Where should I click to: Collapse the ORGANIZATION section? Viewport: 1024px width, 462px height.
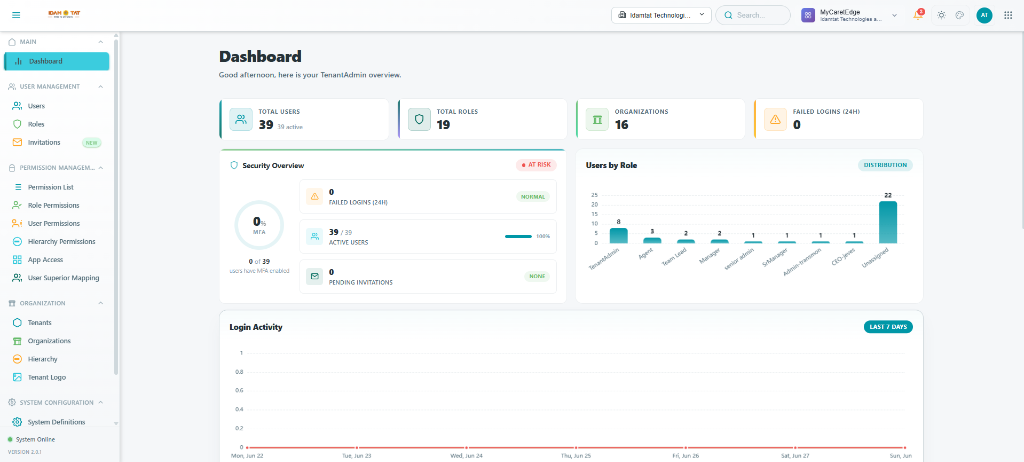[x=101, y=303]
